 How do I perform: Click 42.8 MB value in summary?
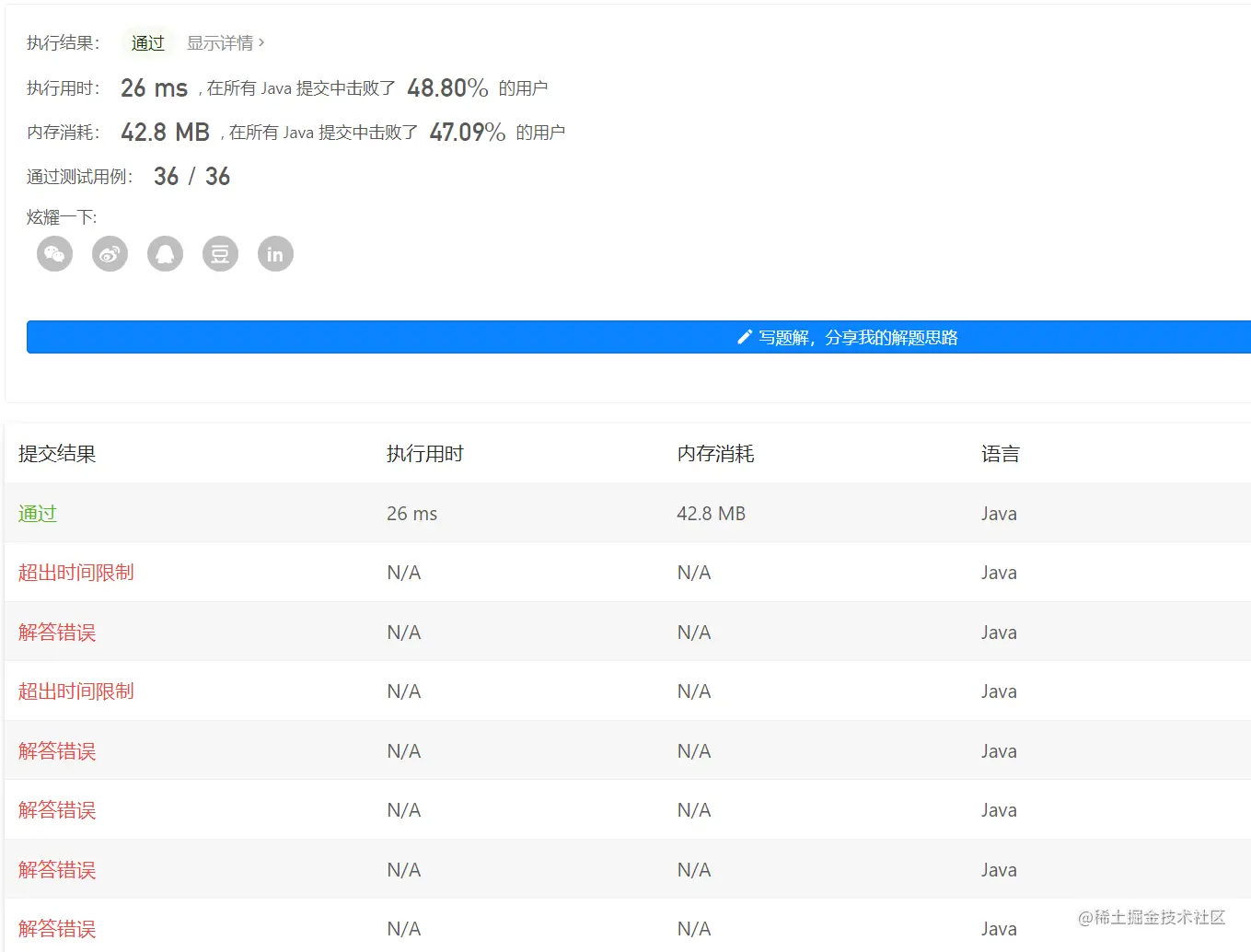[x=166, y=133]
